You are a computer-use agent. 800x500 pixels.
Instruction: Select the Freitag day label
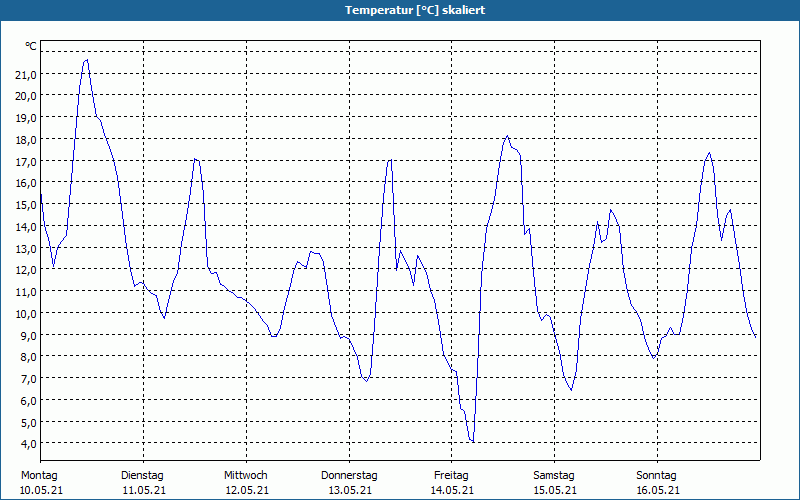click(x=452, y=475)
